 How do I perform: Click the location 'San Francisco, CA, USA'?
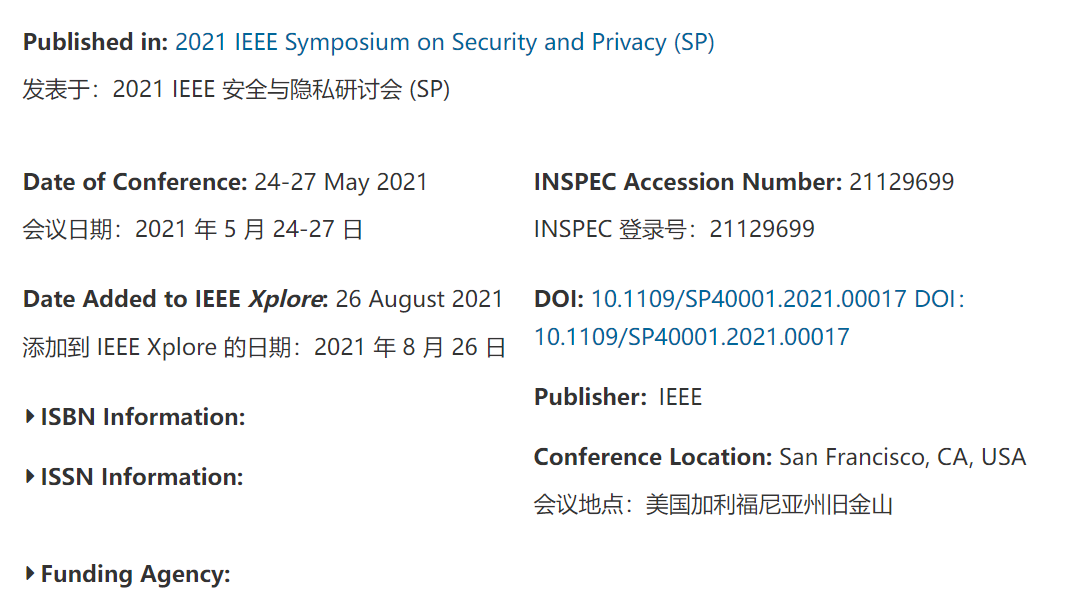click(902, 457)
